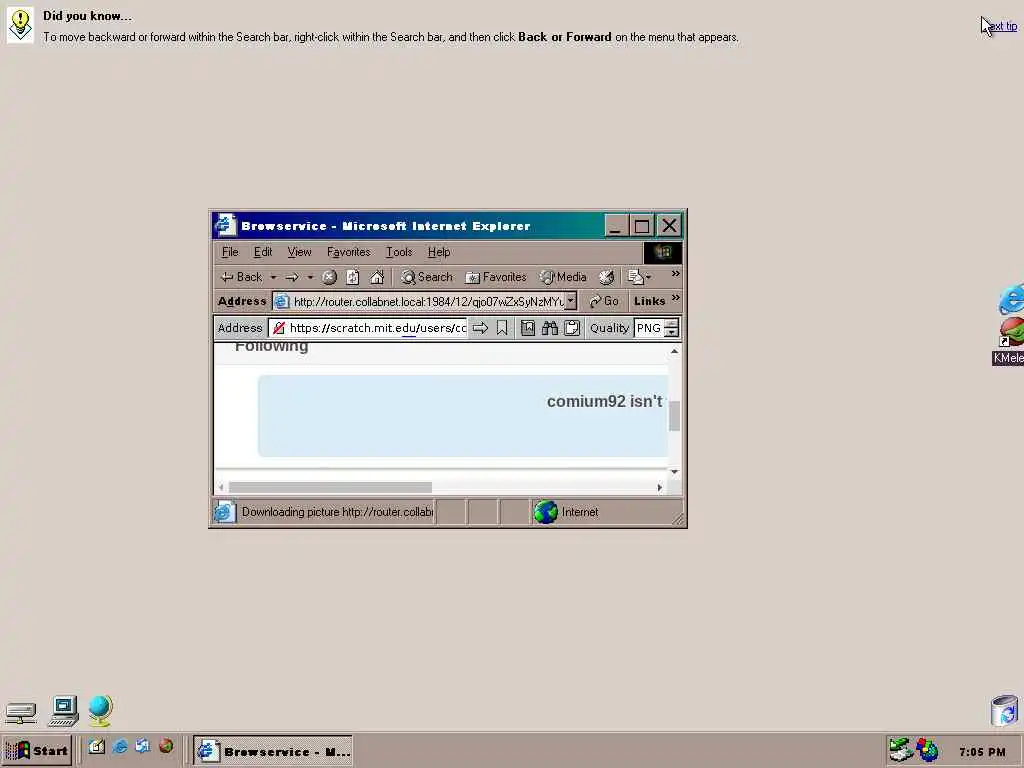Viewport: 1024px width, 768px height.
Task: Click the Browservice taskbar button
Action: 273,751
